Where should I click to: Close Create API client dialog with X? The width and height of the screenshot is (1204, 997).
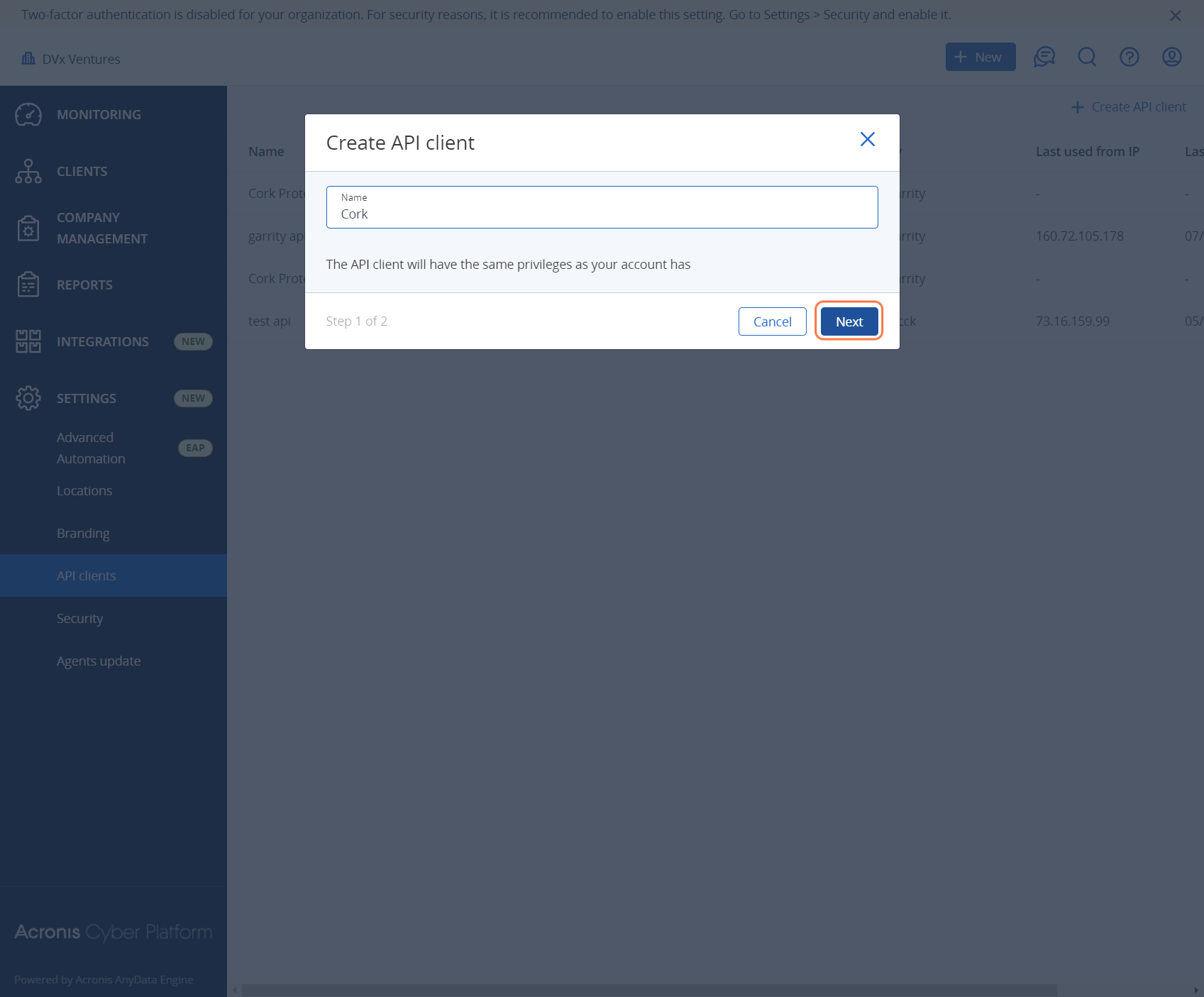tap(867, 139)
